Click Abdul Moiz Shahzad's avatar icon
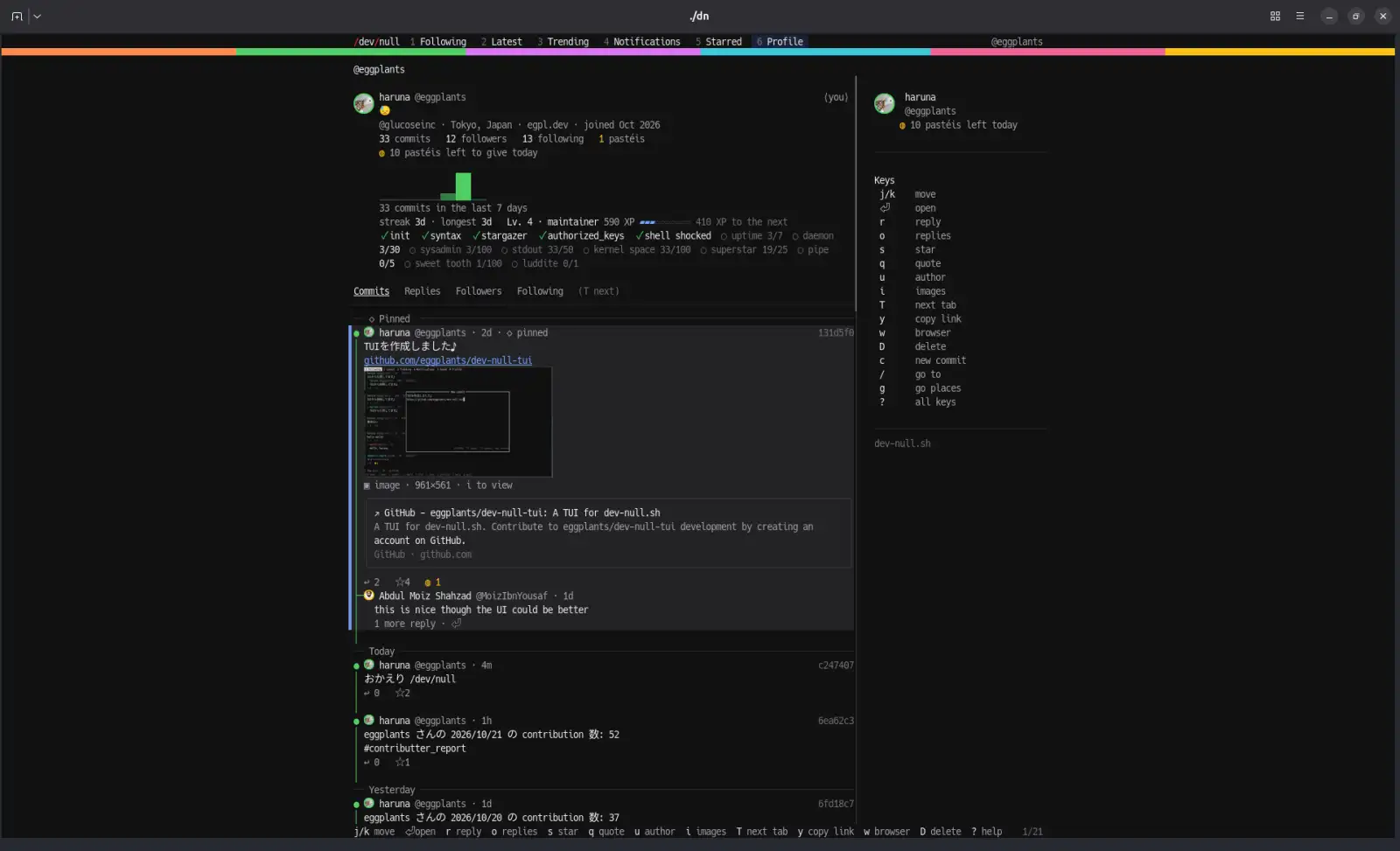Image resolution: width=1400 pixels, height=851 pixels. [369, 596]
